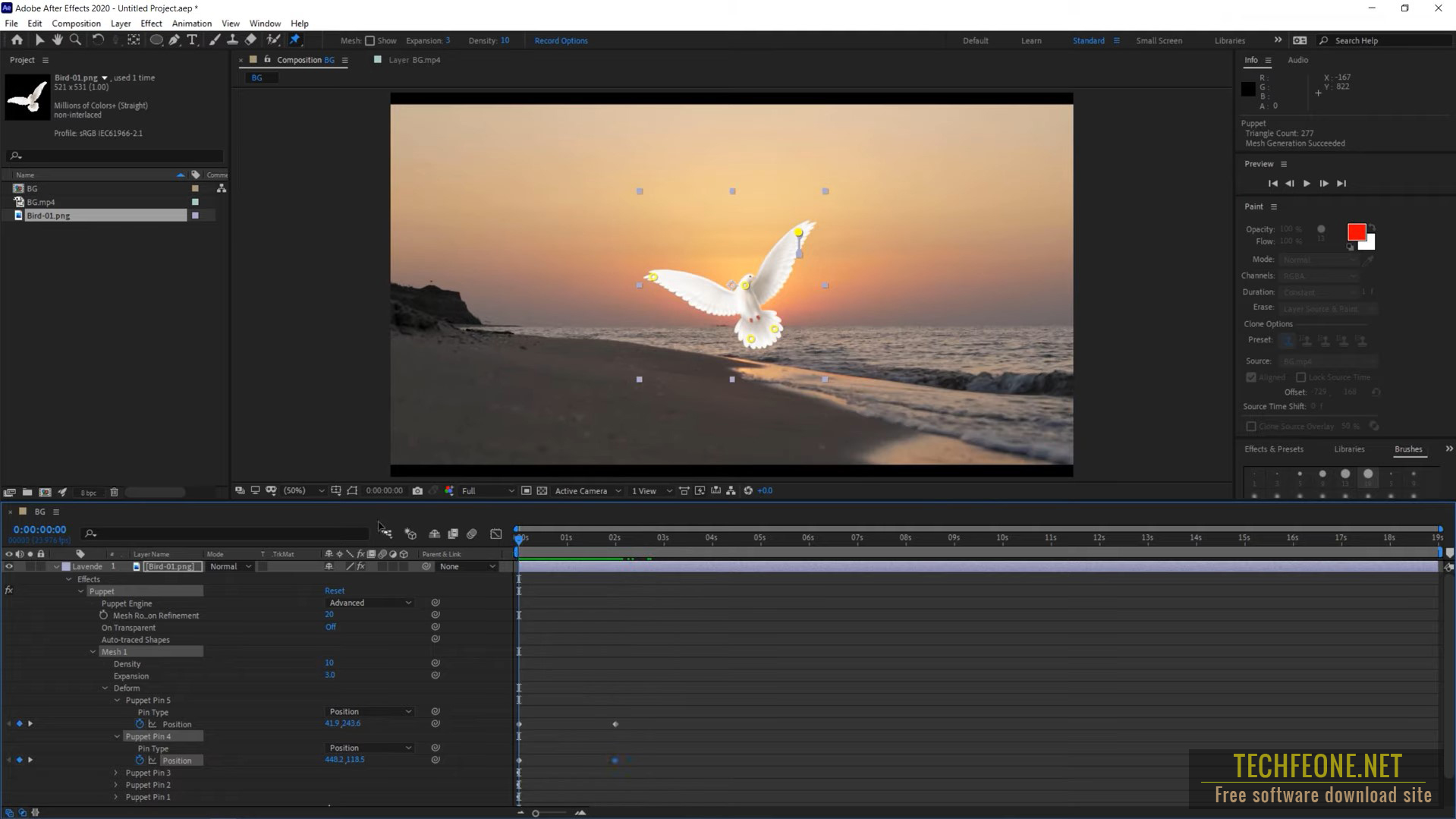Open the Composition menu

pyautogui.click(x=76, y=24)
